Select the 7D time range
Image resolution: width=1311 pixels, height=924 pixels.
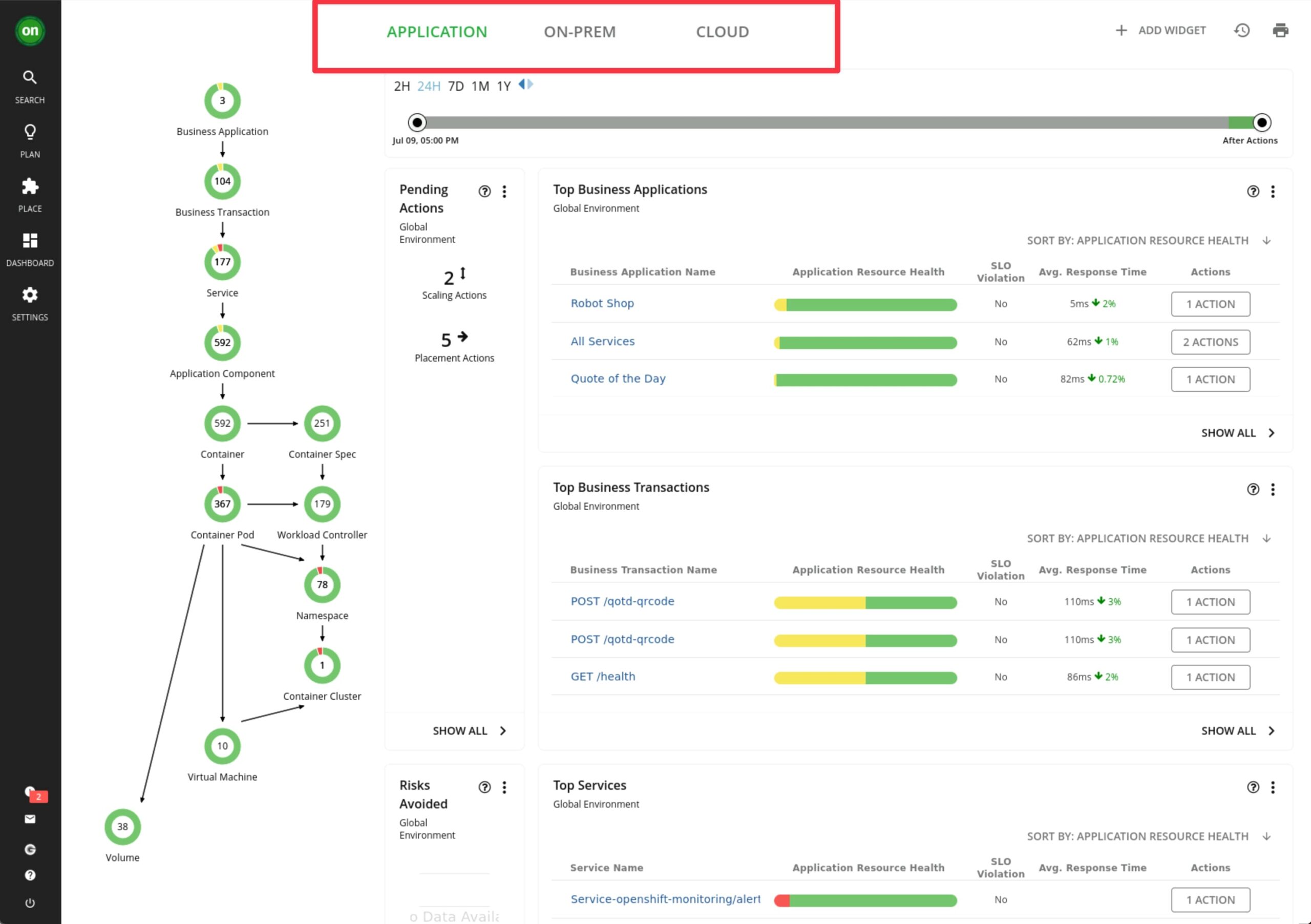pos(456,86)
